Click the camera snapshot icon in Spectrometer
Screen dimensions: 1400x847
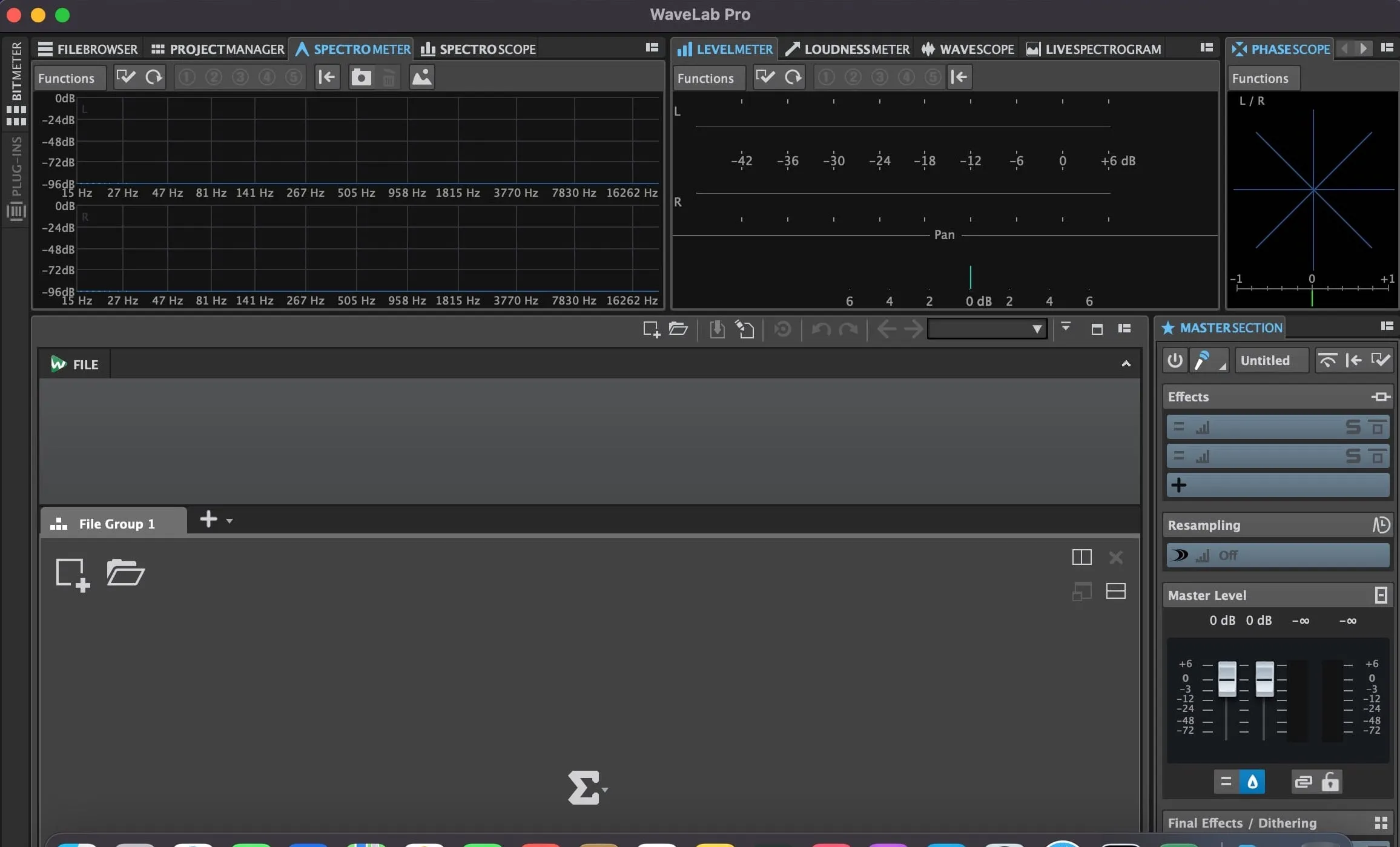tap(361, 77)
